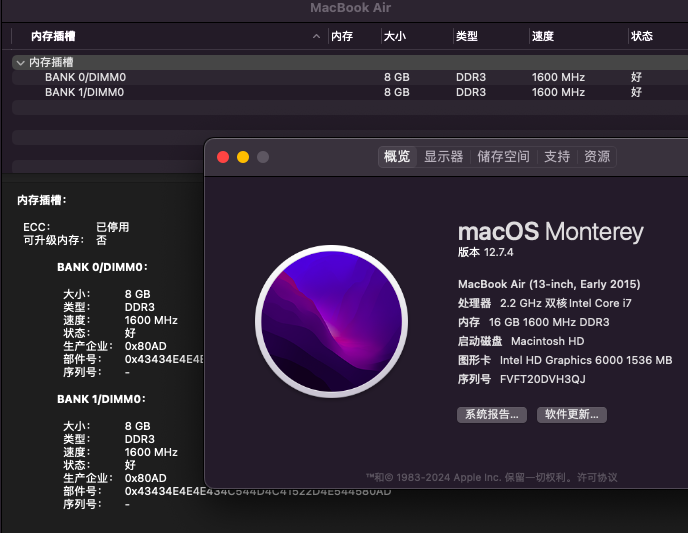
Task: Click BANK 1 部件号 hex value
Action: point(258,491)
